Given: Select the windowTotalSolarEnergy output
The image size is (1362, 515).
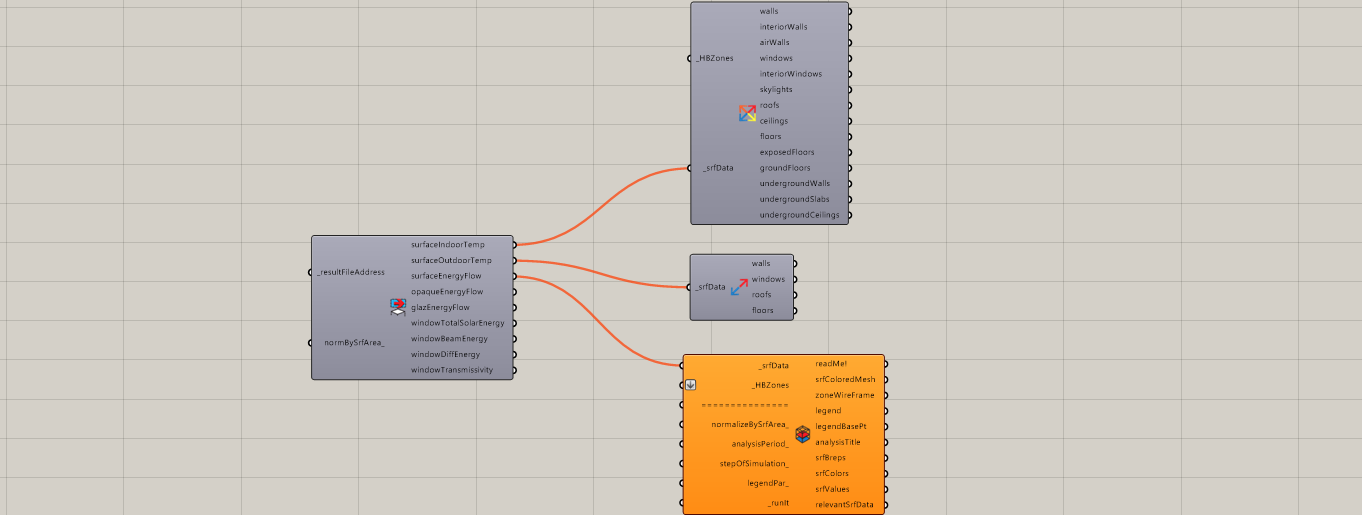Looking at the screenshot, I should click(458, 323).
